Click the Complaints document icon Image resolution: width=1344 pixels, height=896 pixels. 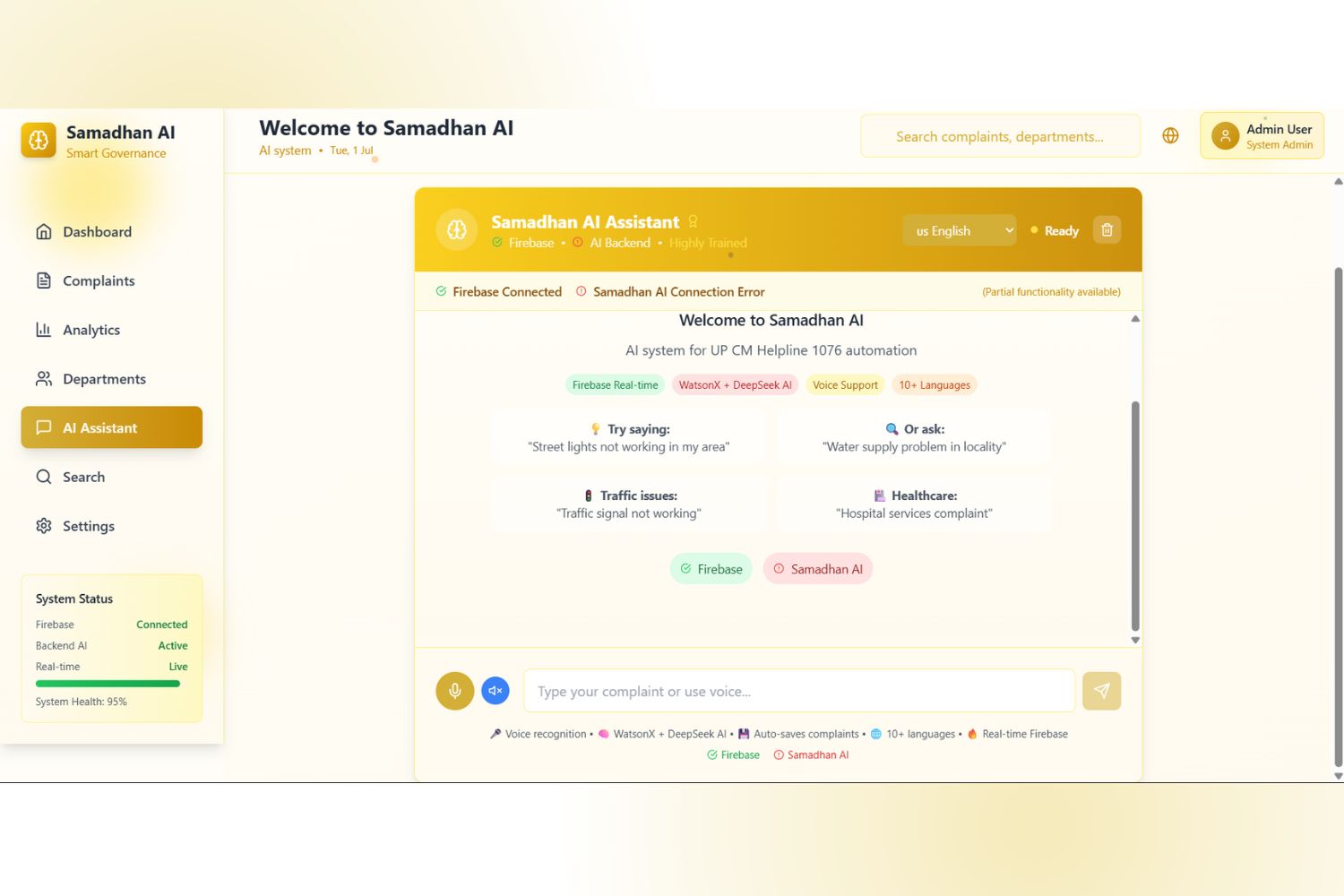click(43, 280)
